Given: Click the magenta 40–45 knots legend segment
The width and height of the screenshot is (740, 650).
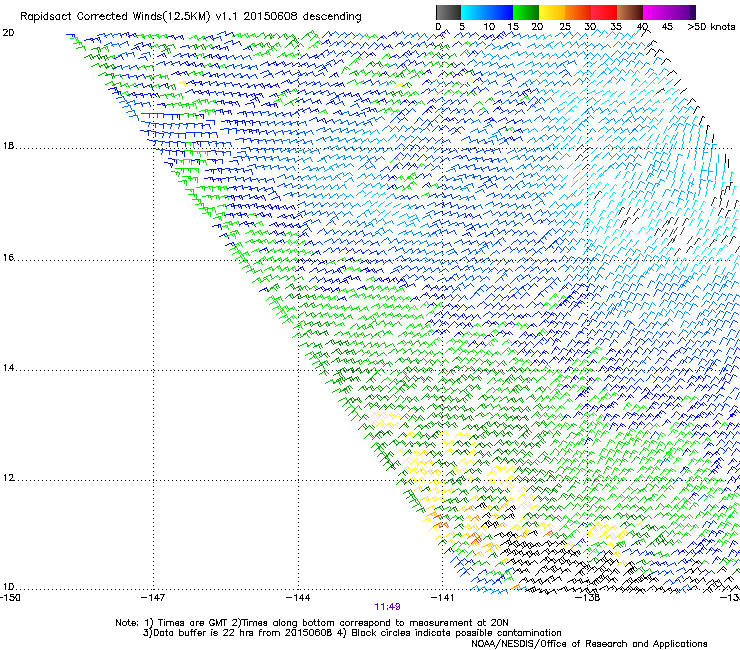Looking at the screenshot, I should [656, 12].
